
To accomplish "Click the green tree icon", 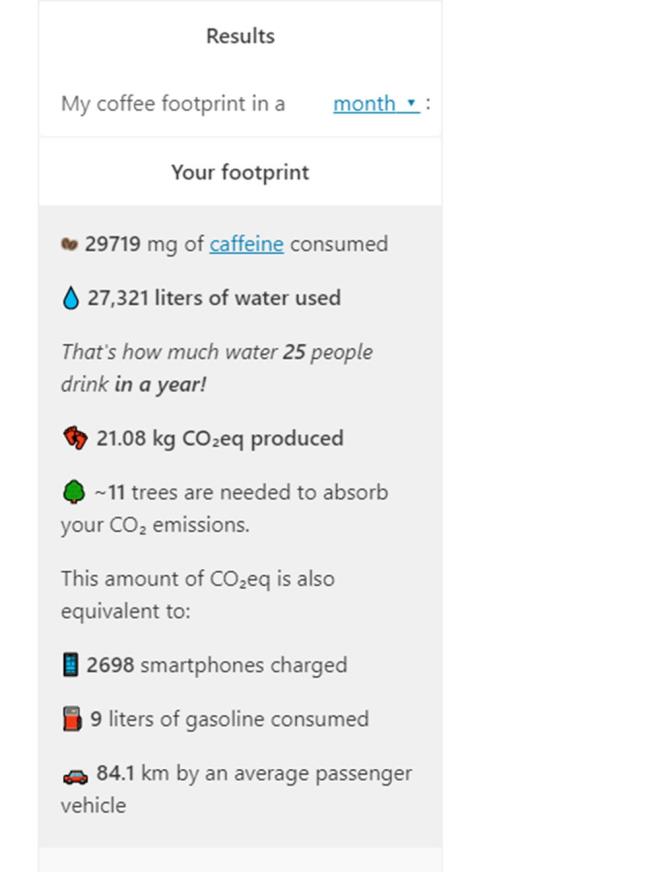I will [74, 492].
